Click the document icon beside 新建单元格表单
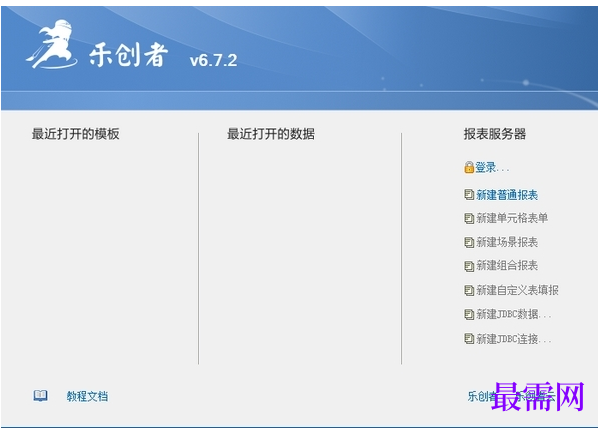 (x=469, y=218)
